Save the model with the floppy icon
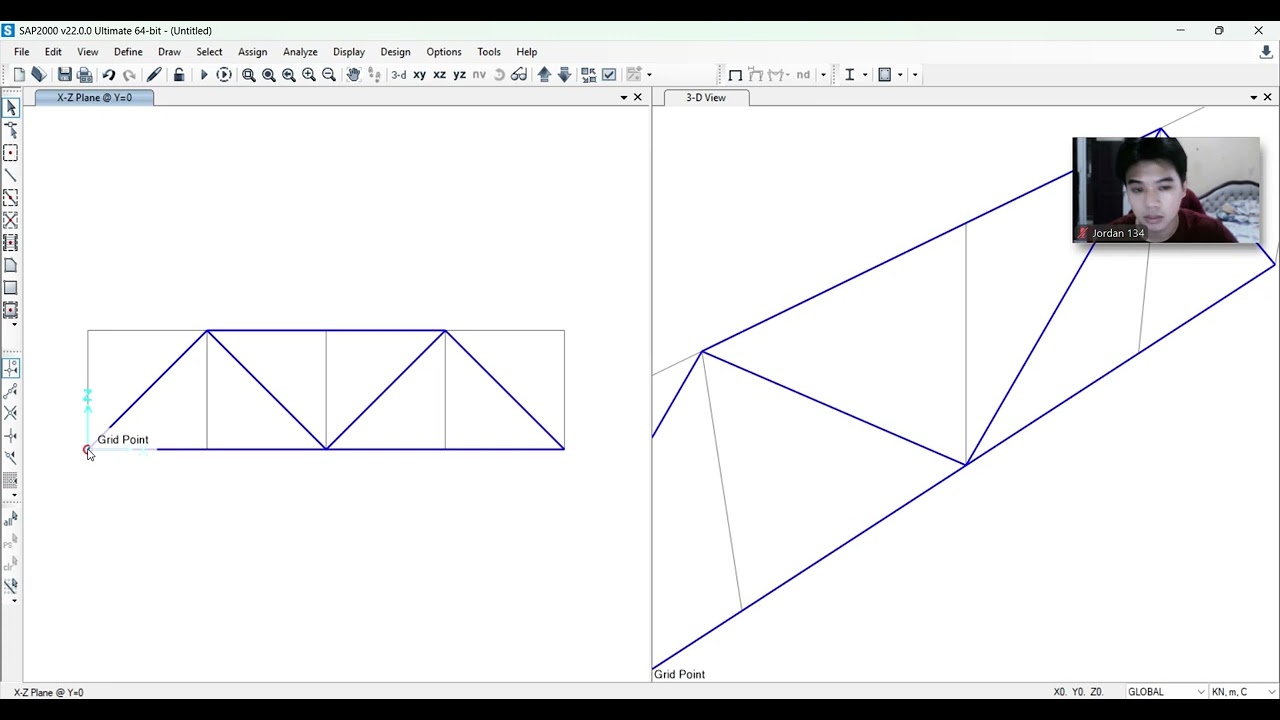Image resolution: width=1280 pixels, height=720 pixels. coord(65,75)
